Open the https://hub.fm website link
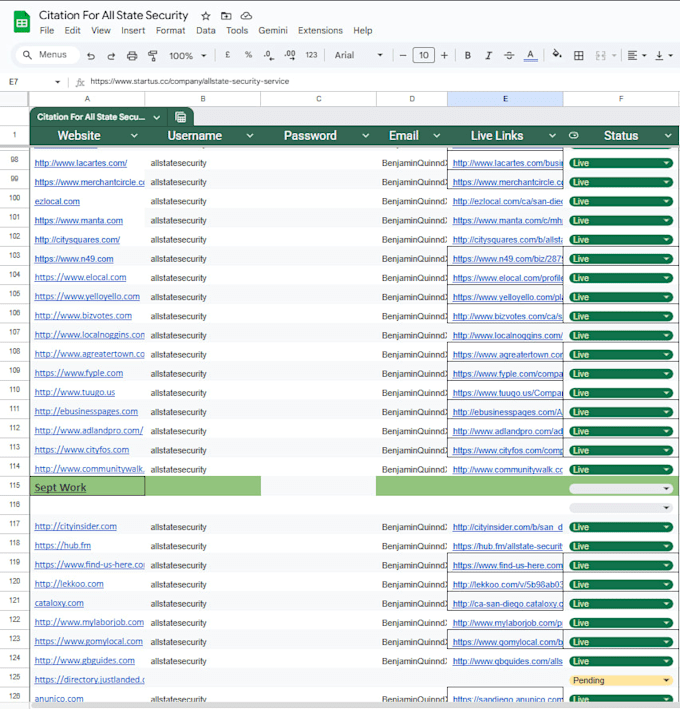The image size is (680, 709). tap(62, 545)
